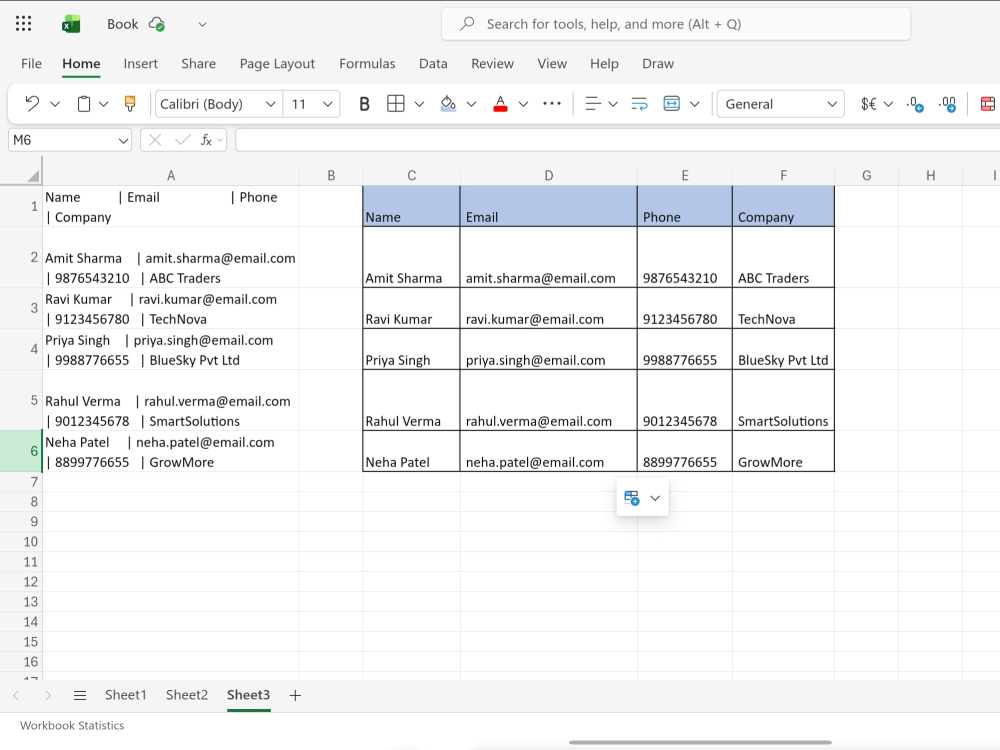Apply red font color
The image size is (1000, 750).
click(x=501, y=103)
